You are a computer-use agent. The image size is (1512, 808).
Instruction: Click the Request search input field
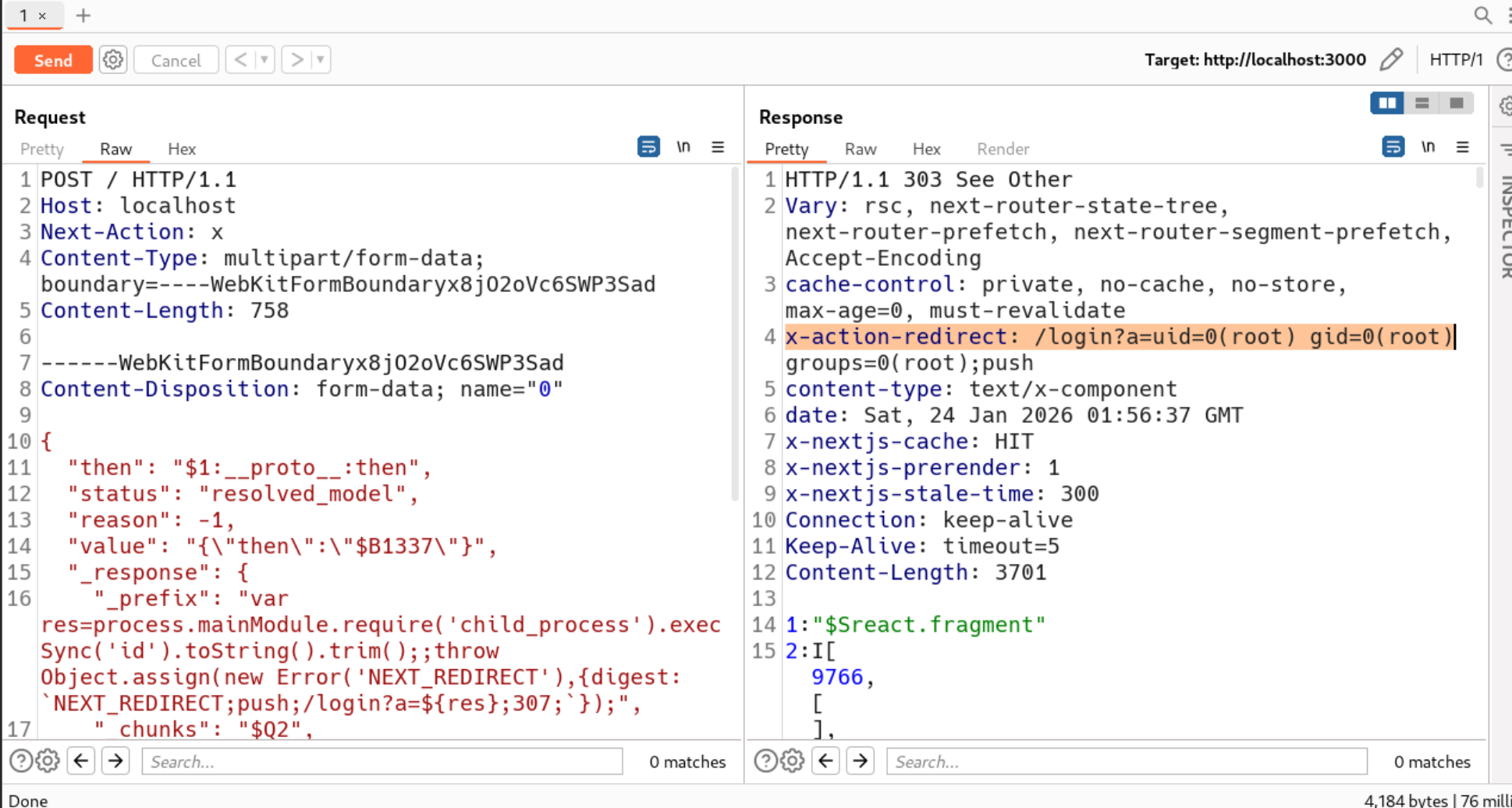(382, 761)
